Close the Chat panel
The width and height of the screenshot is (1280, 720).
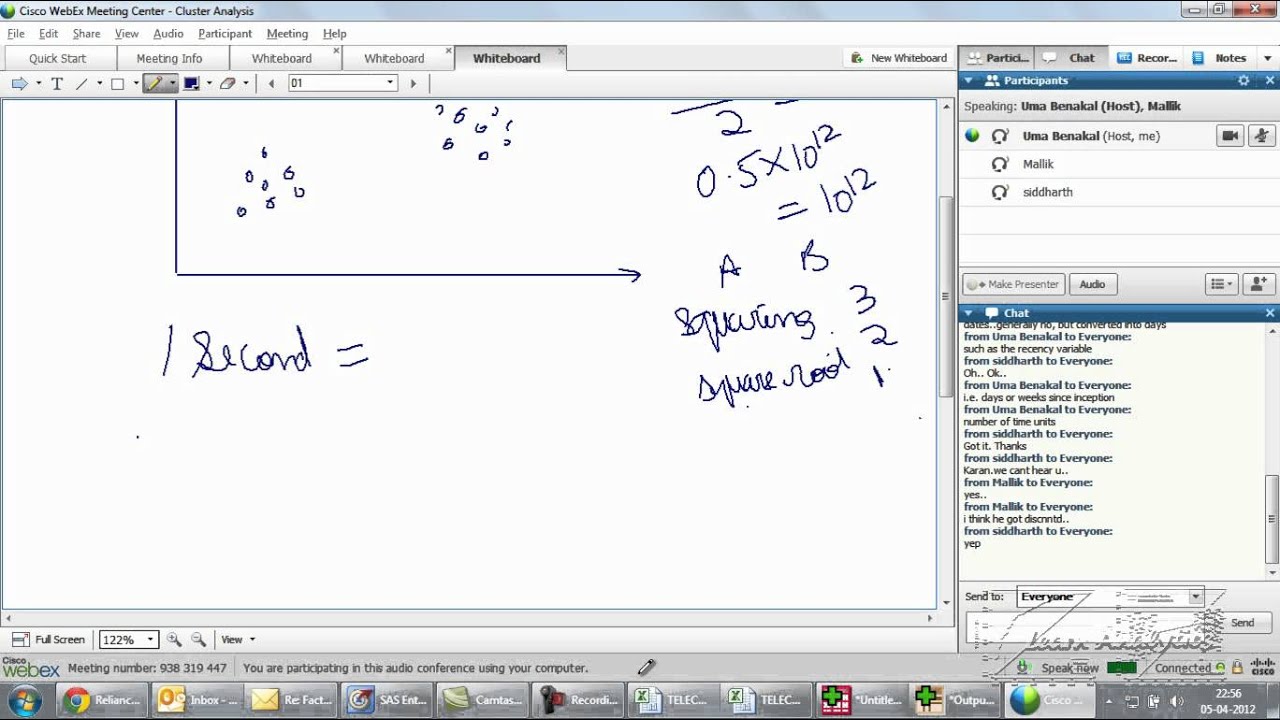(1270, 313)
